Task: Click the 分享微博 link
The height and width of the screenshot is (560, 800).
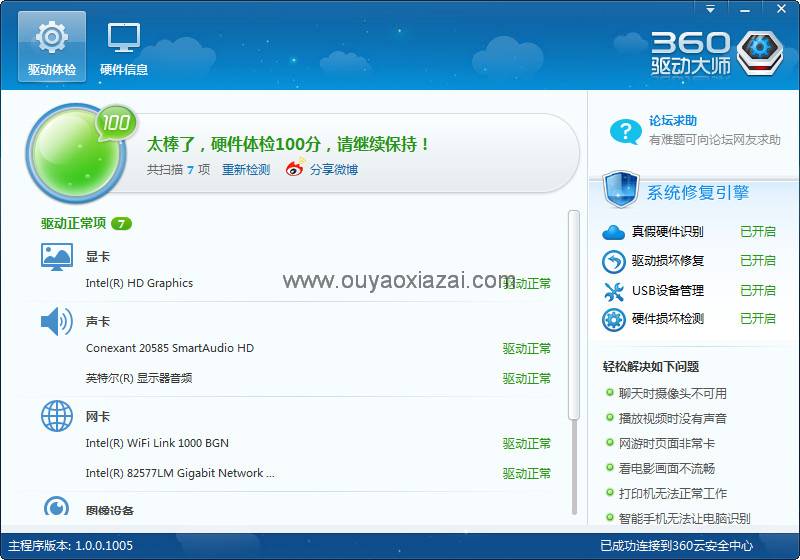Action: coord(334,169)
